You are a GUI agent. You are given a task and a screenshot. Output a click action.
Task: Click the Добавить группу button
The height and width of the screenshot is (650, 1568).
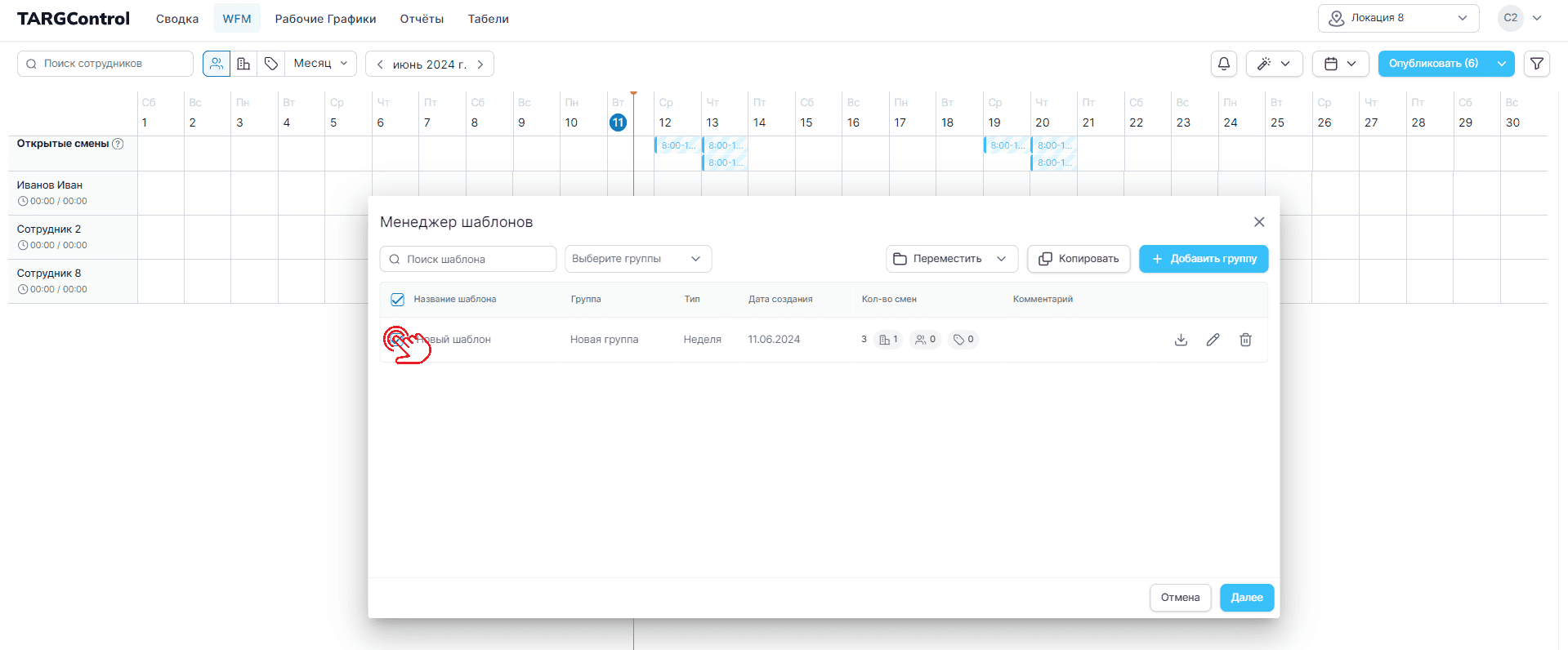coord(1204,259)
